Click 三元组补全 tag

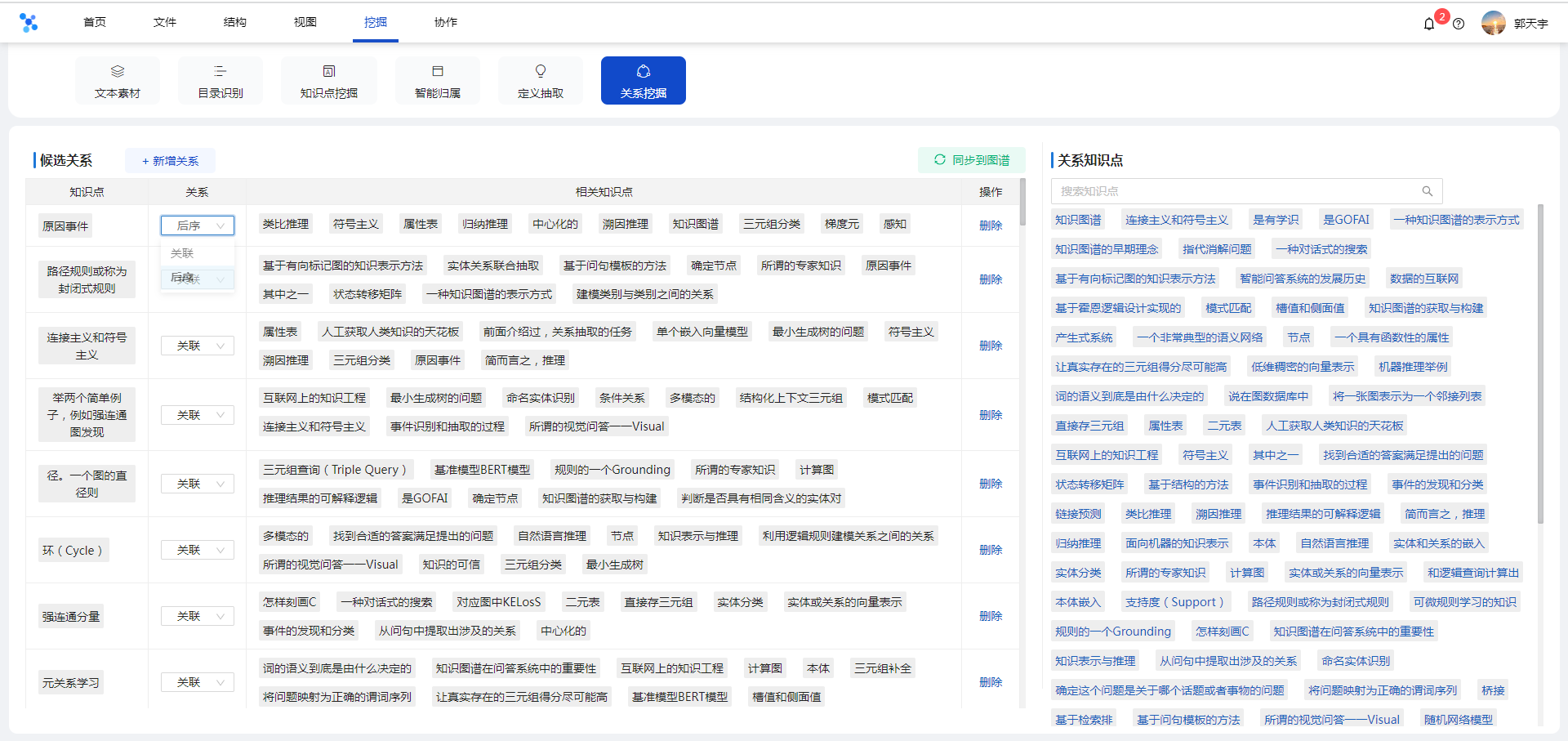click(x=883, y=668)
